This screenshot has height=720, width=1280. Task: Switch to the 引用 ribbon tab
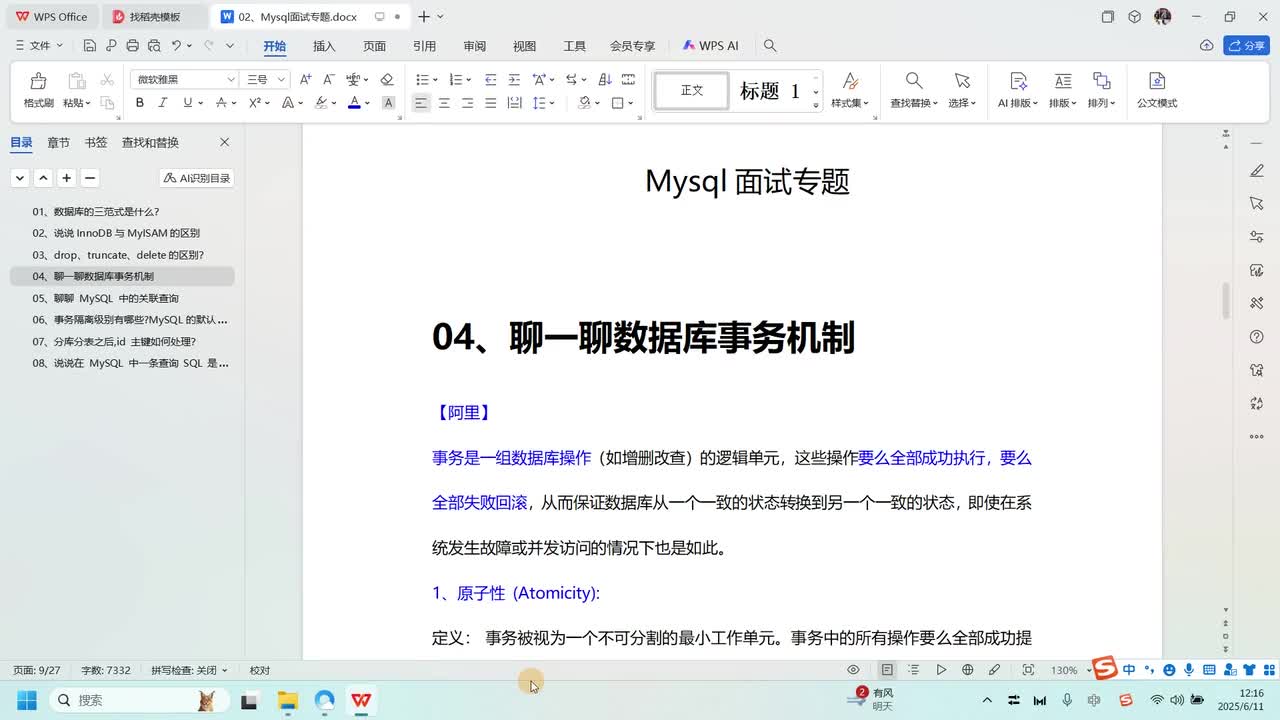point(424,46)
